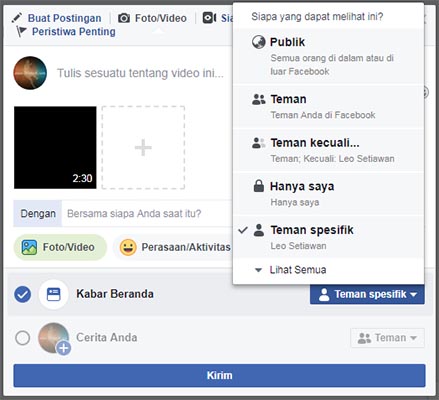Click the story avatar with plus badge

(x=54, y=338)
